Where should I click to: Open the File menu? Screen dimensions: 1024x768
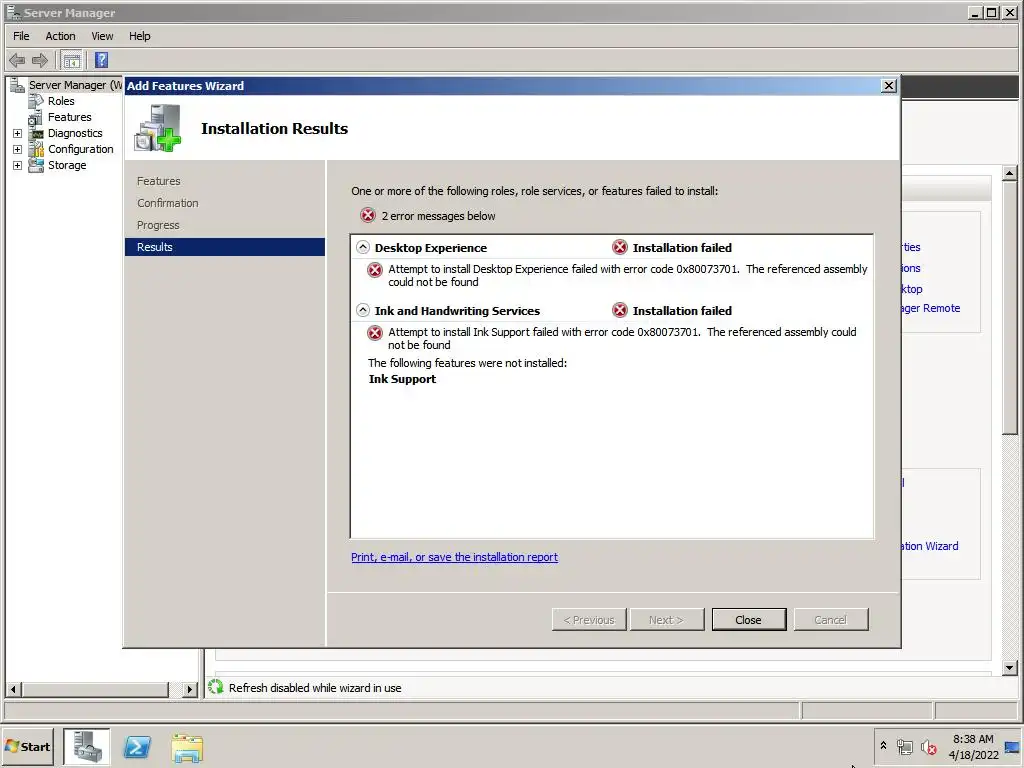[x=21, y=36]
